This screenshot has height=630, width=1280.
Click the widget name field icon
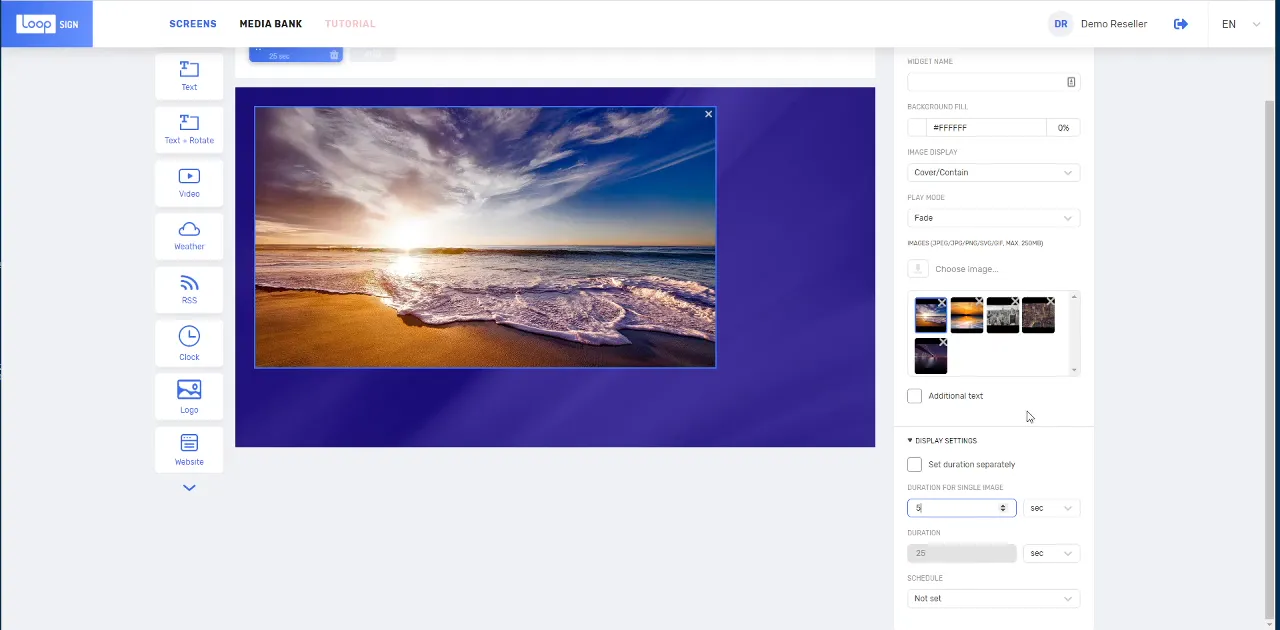1071,82
